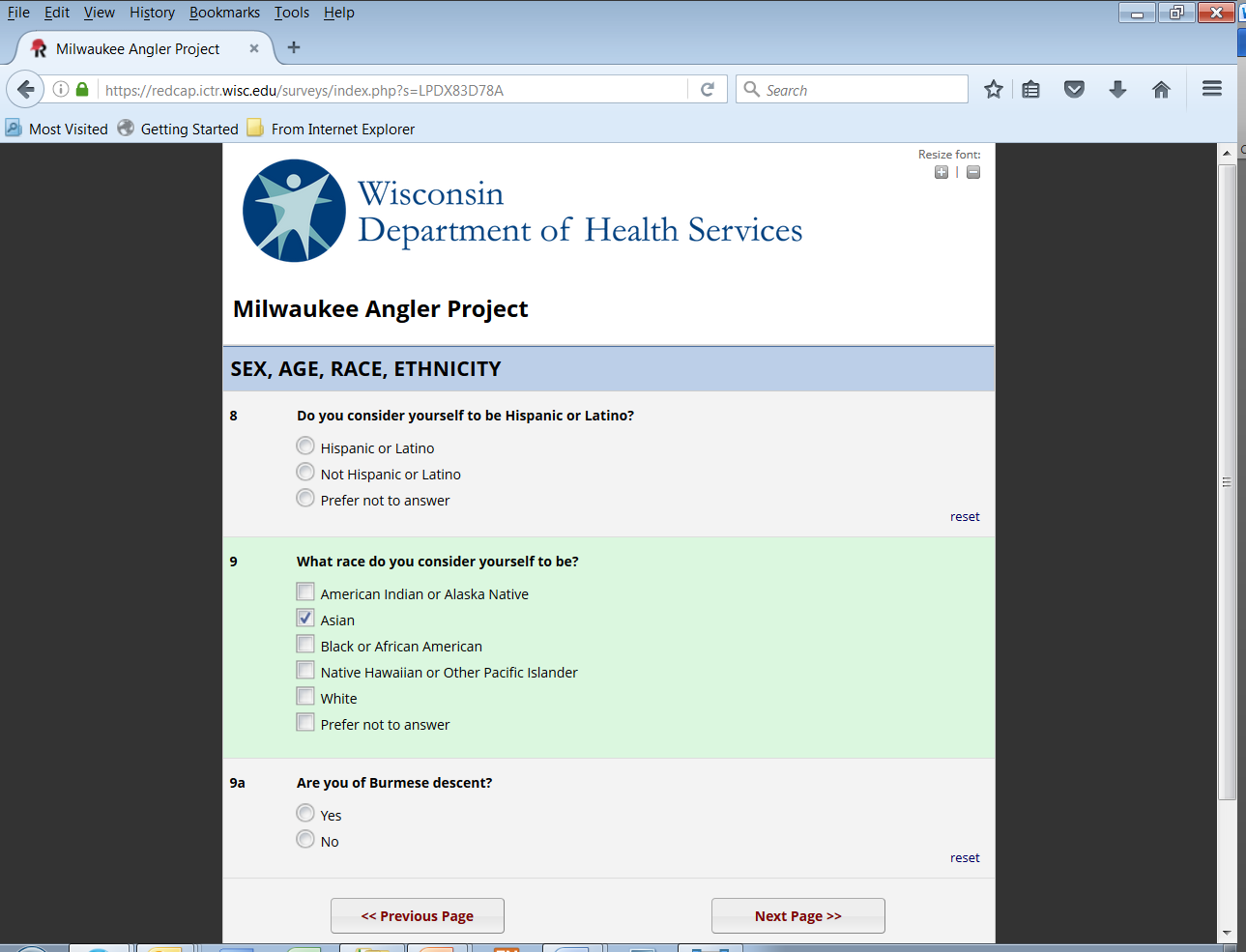This screenshot has height=952, width=1246.
Task: Open the File menu
Action: [18, 13]
